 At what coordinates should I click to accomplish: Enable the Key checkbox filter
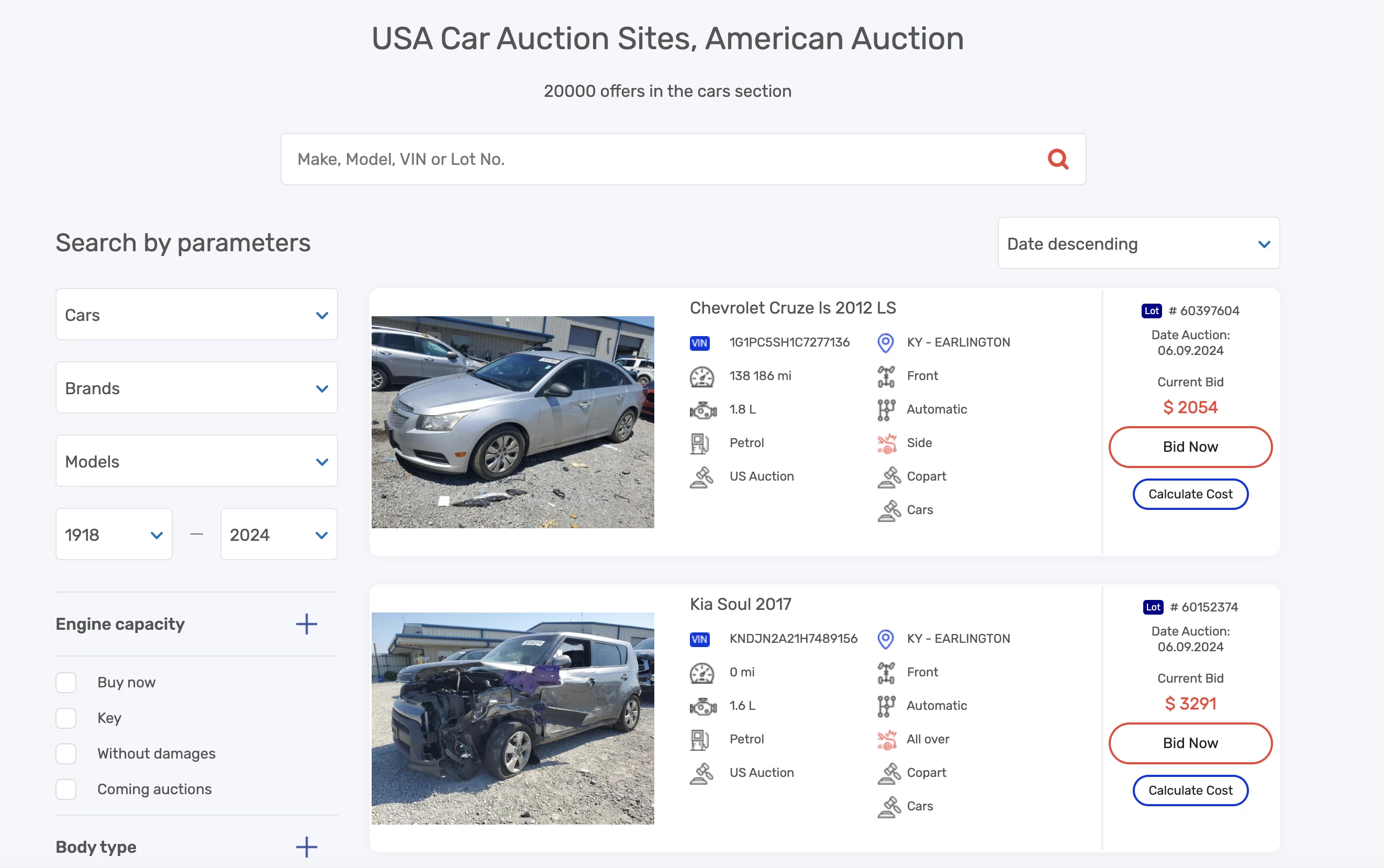[66, 718]
